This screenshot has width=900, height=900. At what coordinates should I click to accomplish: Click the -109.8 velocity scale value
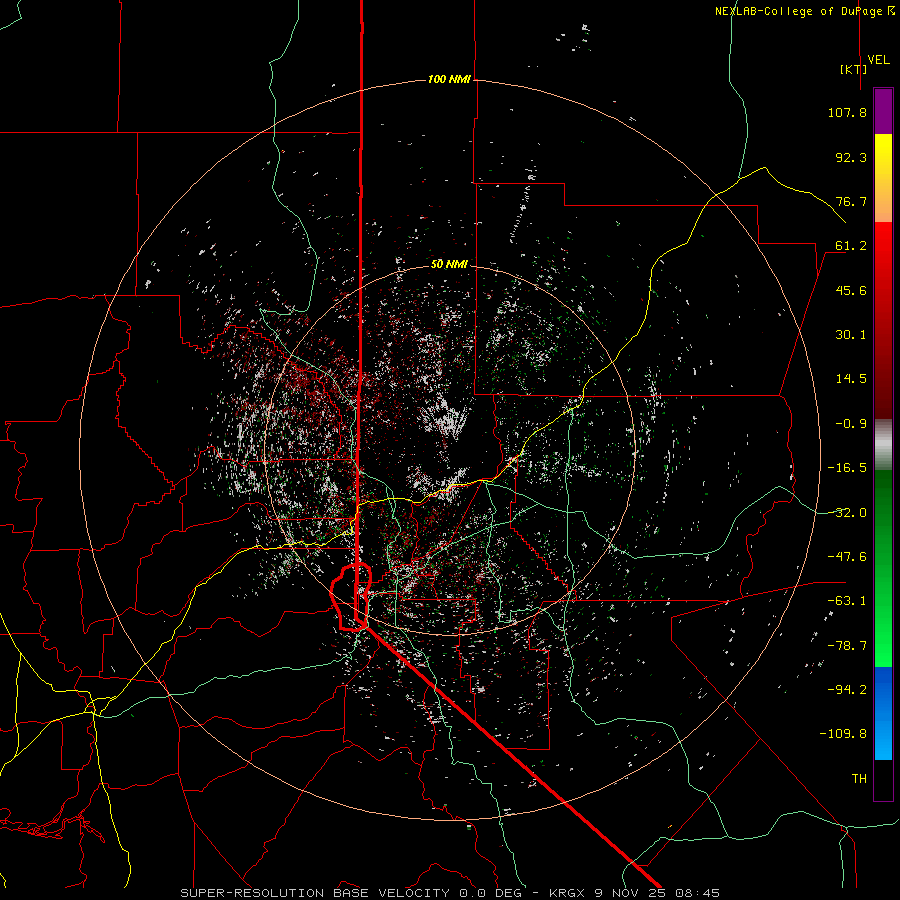tap(843, 734)
